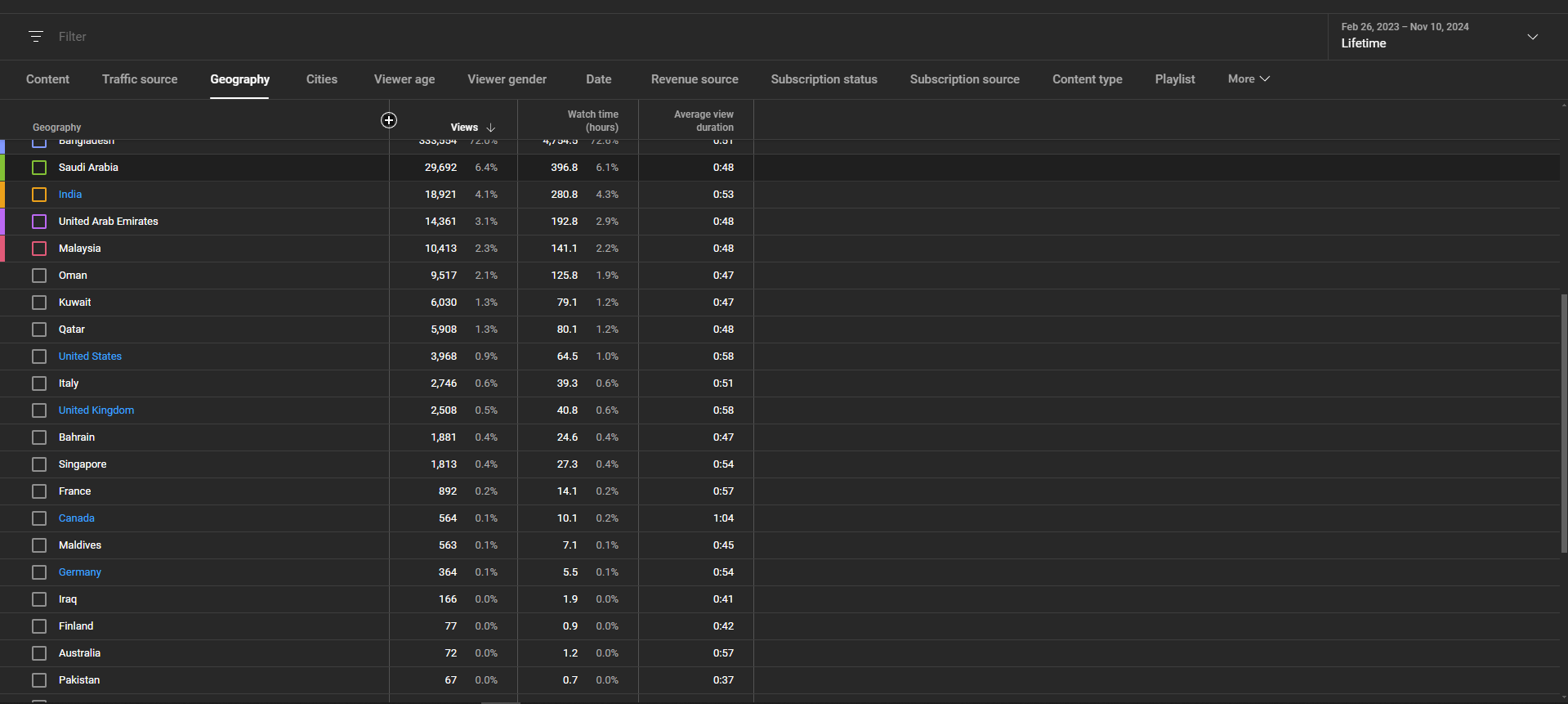Click the filter lines icon
This screenshot has height=704, width=1568.
pyautogui.click(x=36, y=37)
